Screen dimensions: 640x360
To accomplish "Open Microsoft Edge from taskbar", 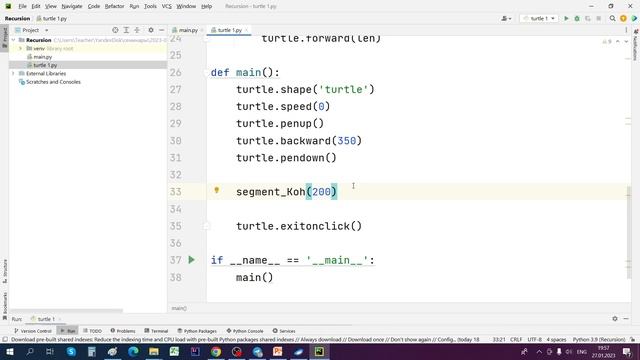I will tap(133, 351).
